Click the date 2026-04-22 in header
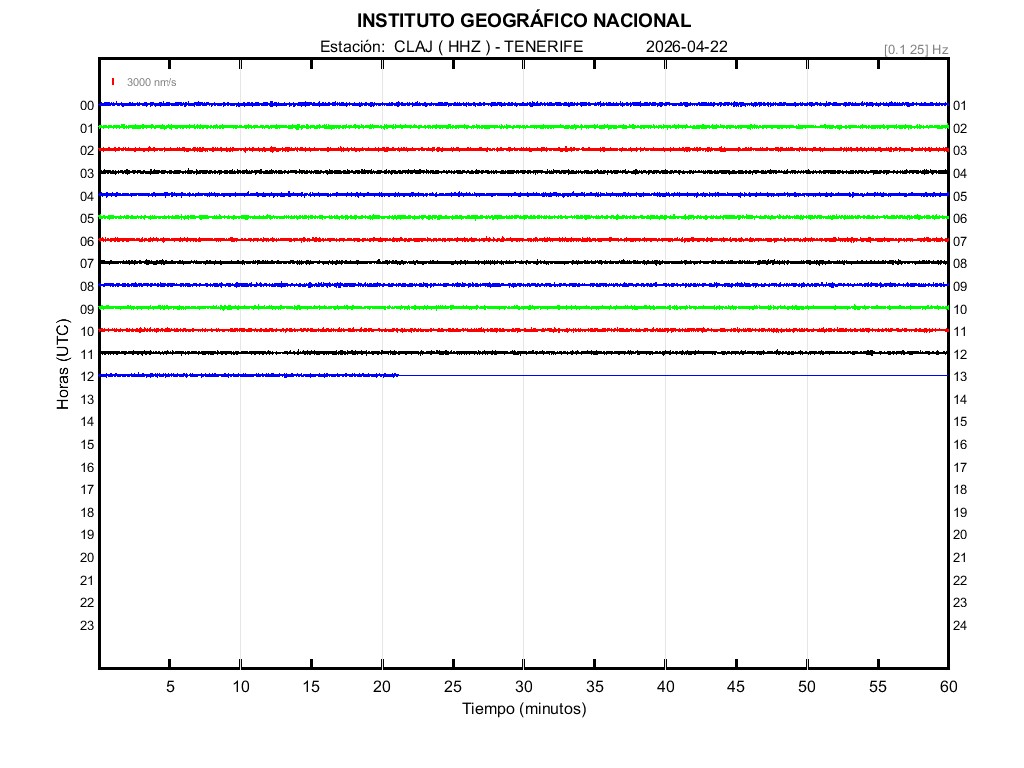1024x768 pixels. pos(686,47)
